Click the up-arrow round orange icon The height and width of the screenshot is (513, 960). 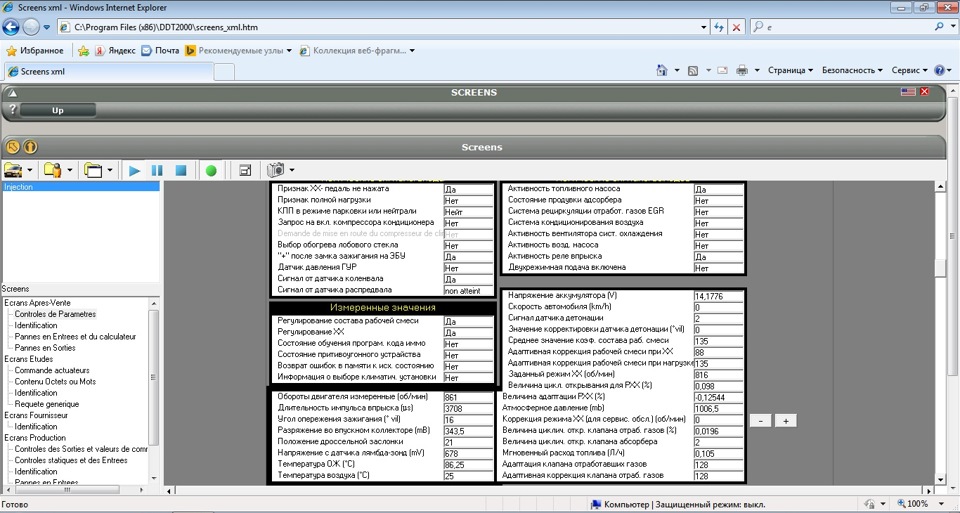[30, 147]
